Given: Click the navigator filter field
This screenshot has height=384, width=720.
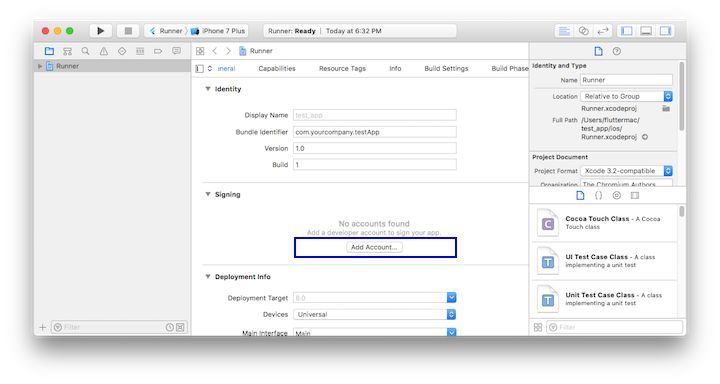Looking at the screenshot, I should tap(119, 327).
